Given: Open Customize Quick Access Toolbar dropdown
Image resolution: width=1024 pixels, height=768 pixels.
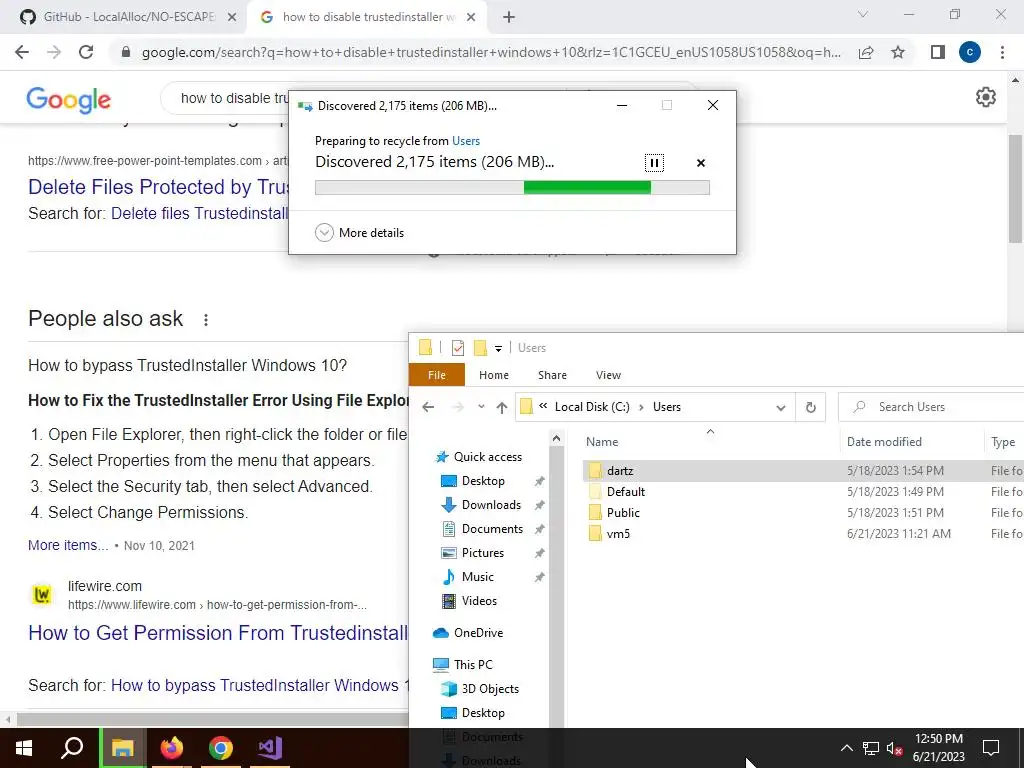Looking at the screenshot, I should 498,348.
